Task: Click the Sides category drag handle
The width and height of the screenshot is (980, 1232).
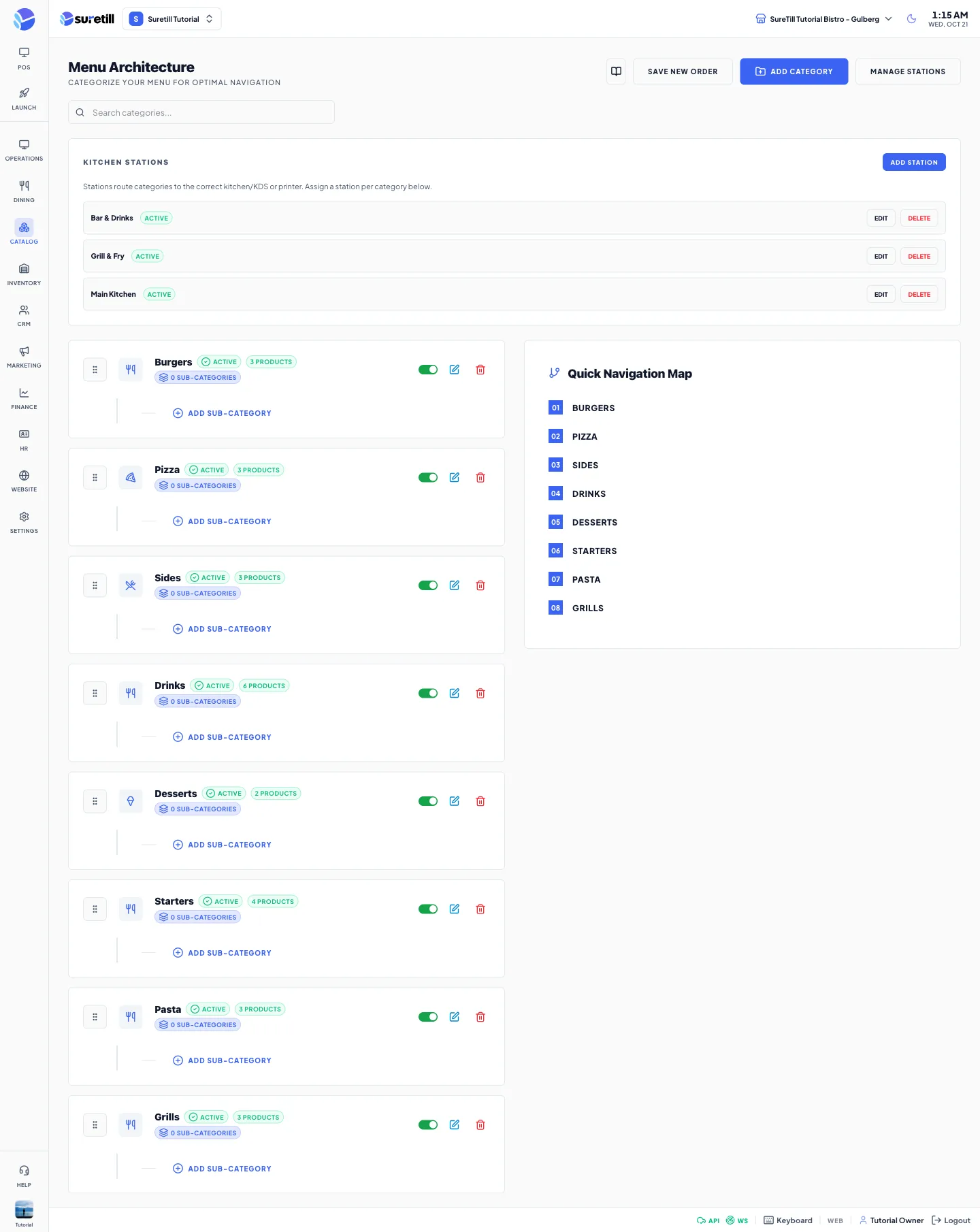Action: [x=95, y=585]
